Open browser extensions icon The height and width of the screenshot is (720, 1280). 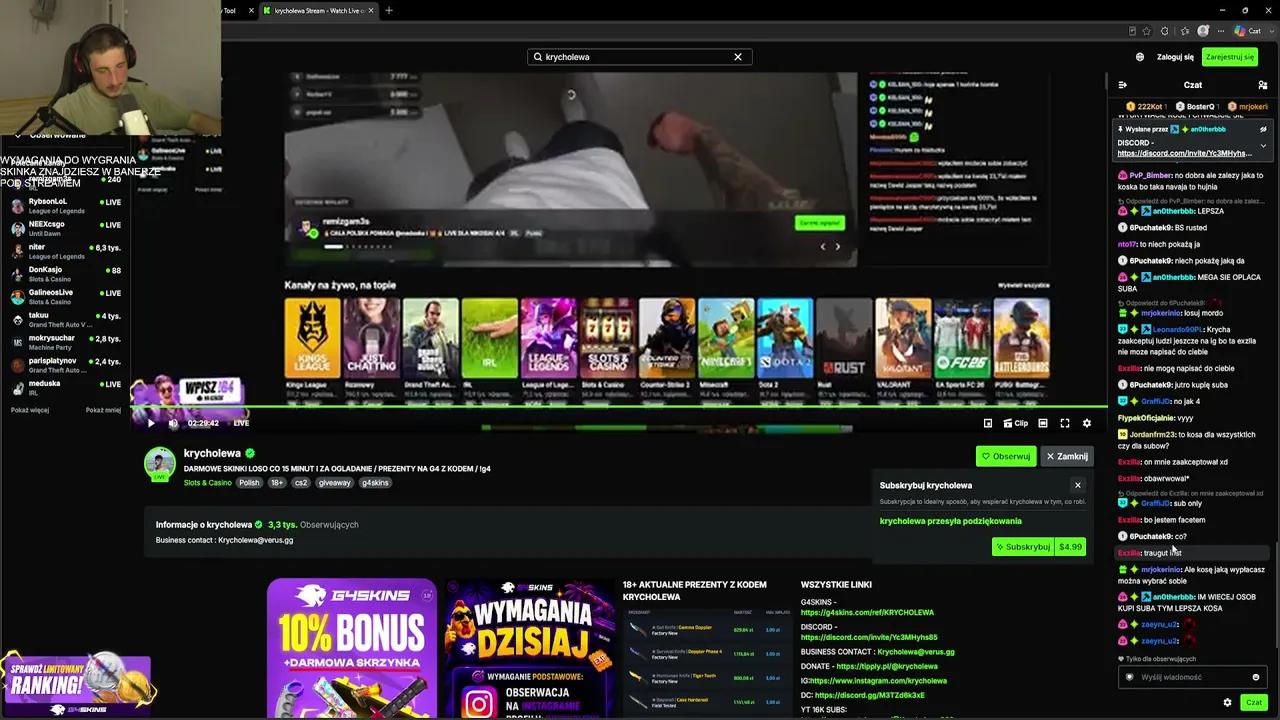pyautogui.click(x=1165, y=31)
